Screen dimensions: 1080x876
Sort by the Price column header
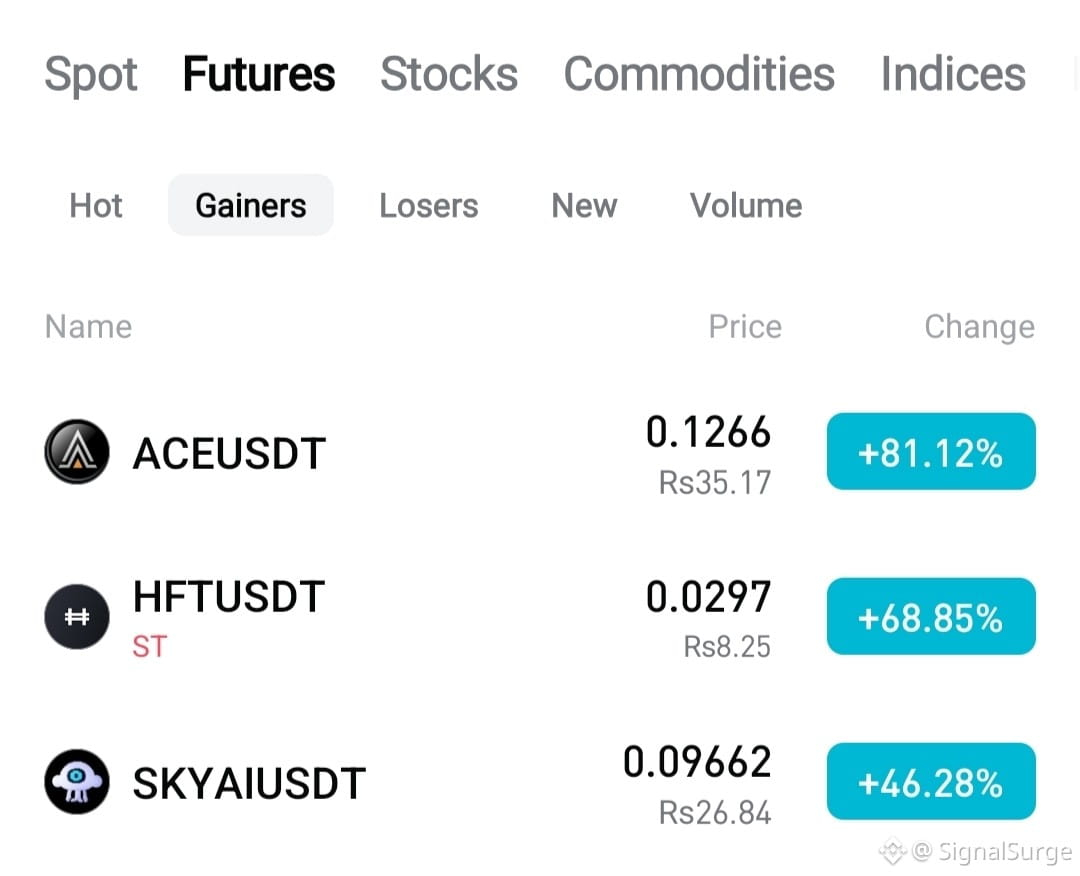pyautogui.click(x=745, y=326)
